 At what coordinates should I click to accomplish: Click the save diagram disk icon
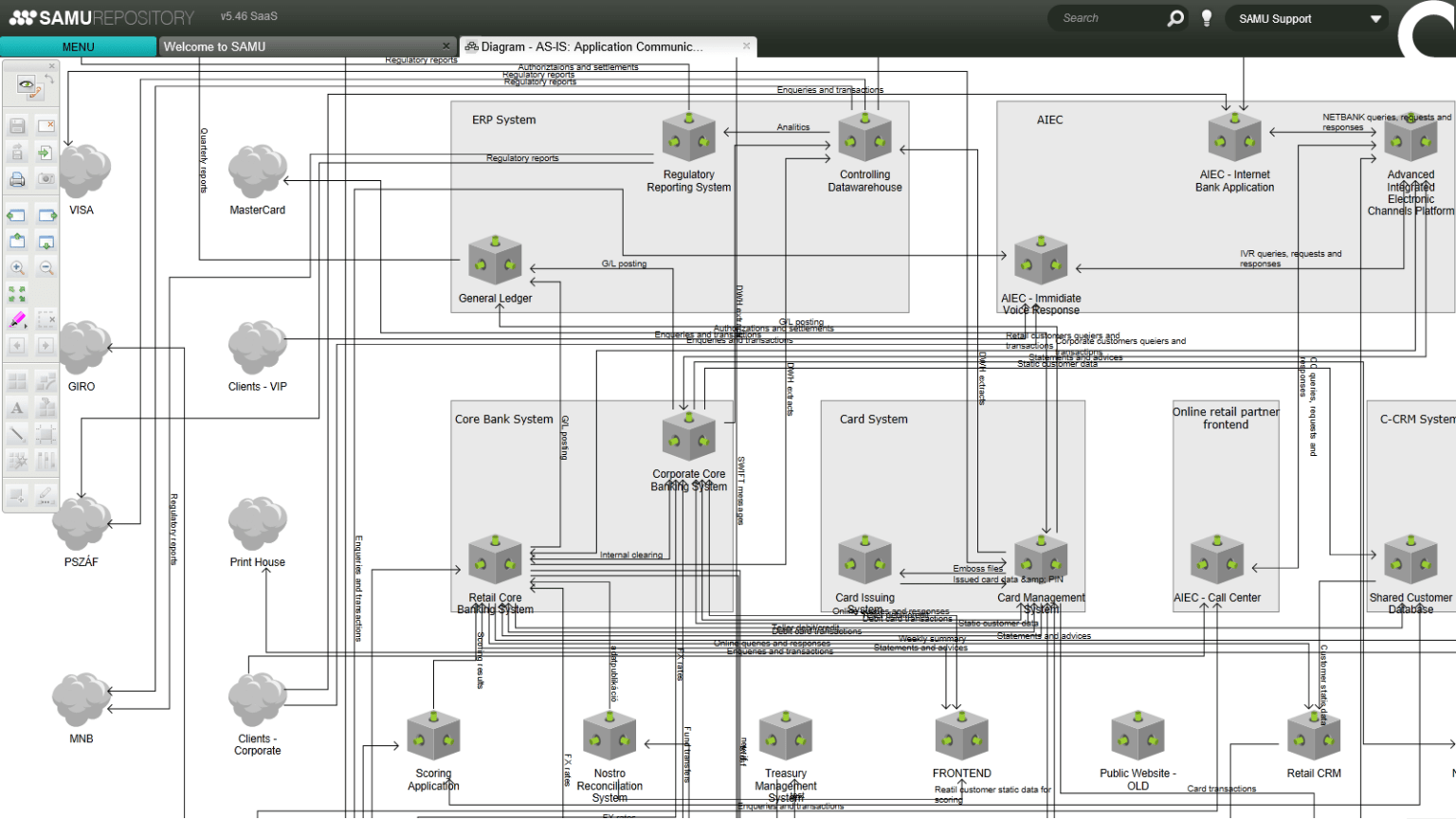tap(16, 124)
